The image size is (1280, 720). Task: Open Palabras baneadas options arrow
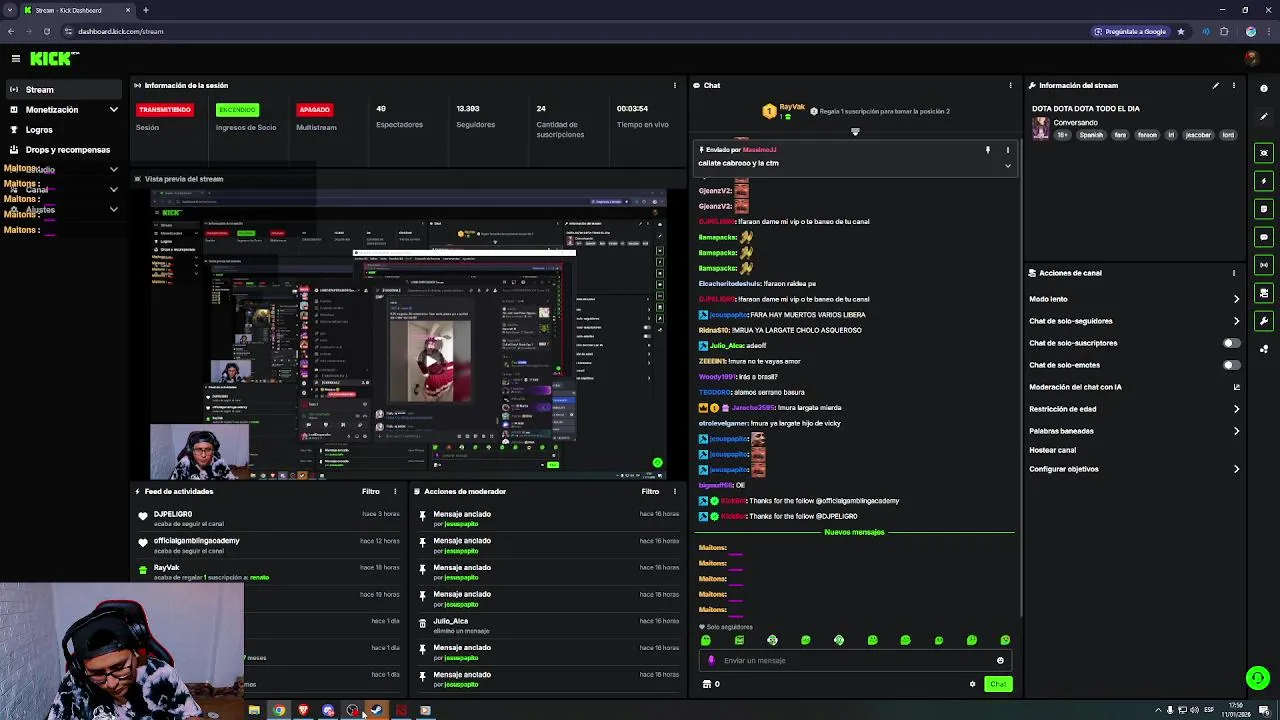click(x=1236, y=431)
